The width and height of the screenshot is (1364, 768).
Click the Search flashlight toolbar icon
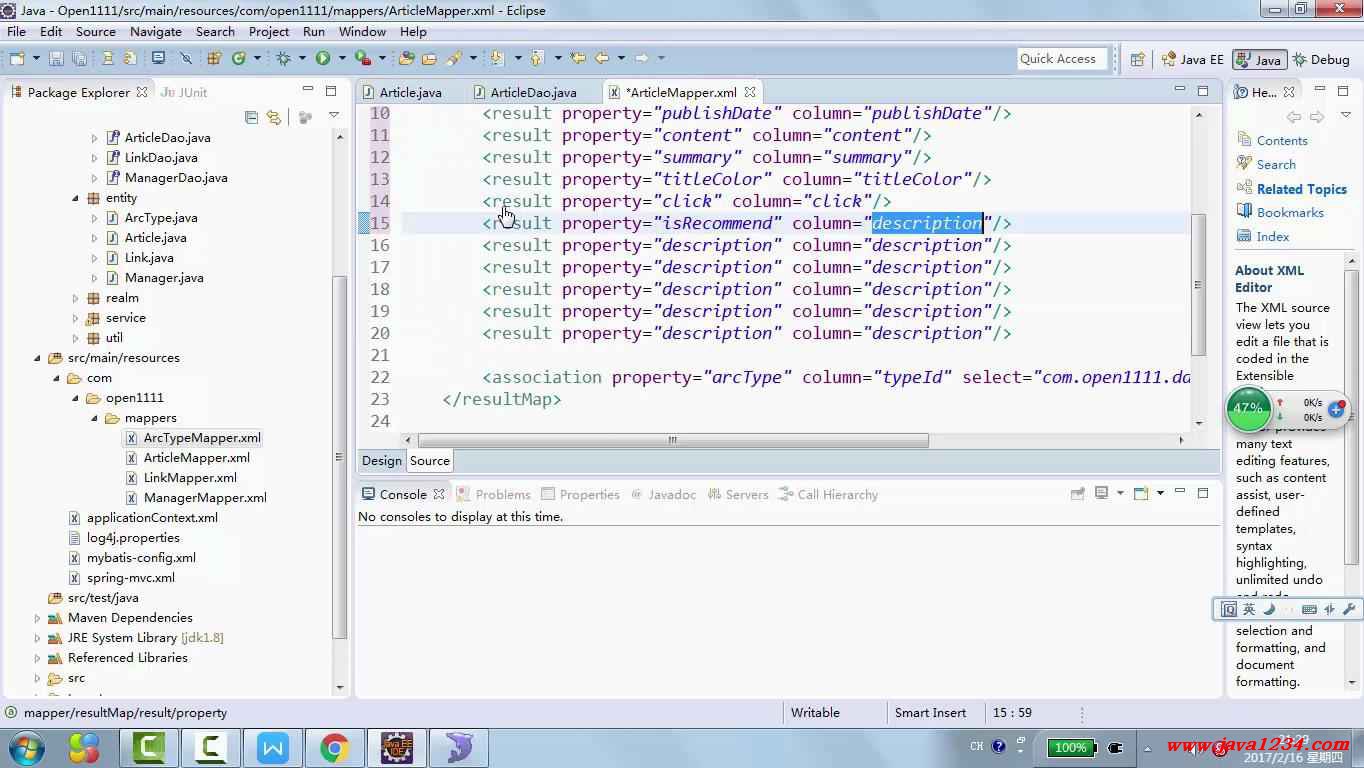[x=454, y=59]
